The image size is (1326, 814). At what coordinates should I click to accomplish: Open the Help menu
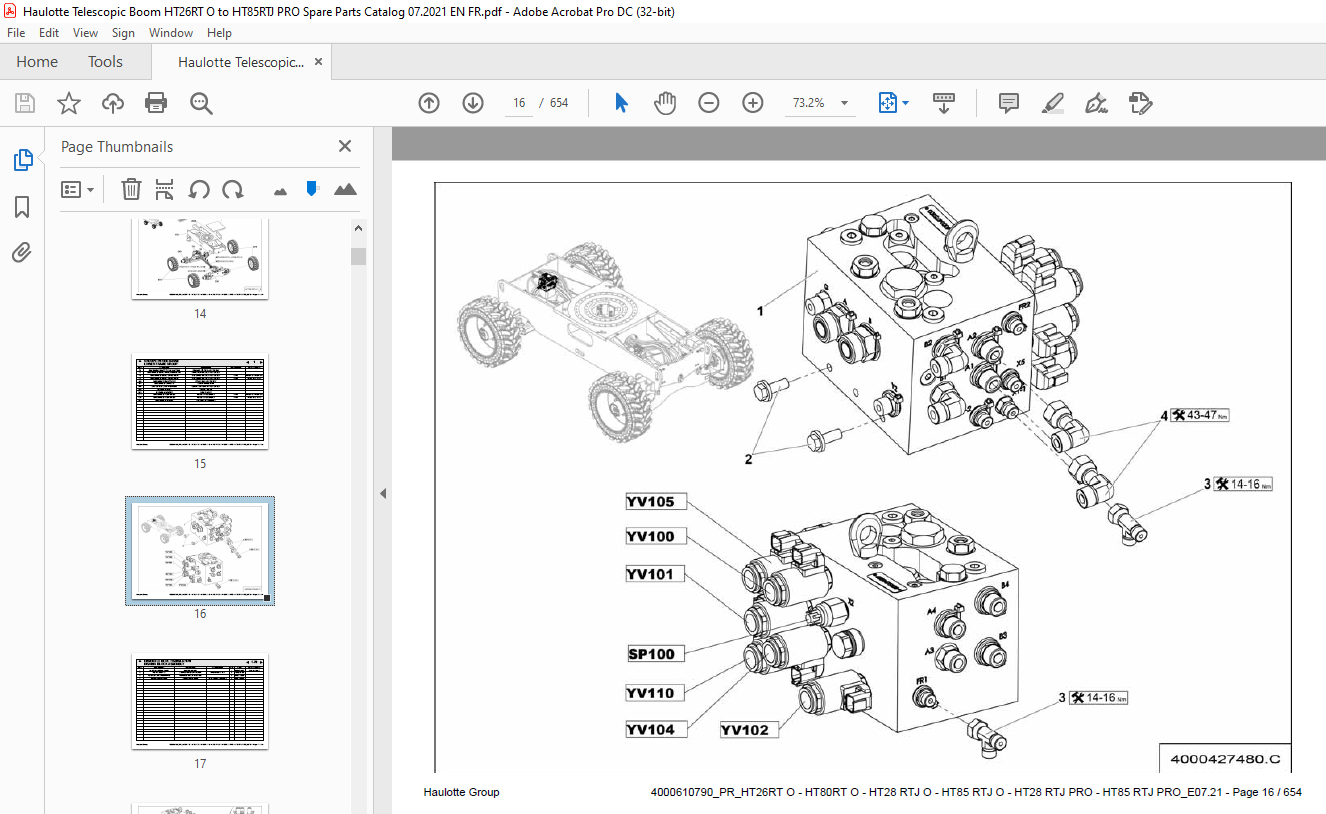tap(219, 33)
